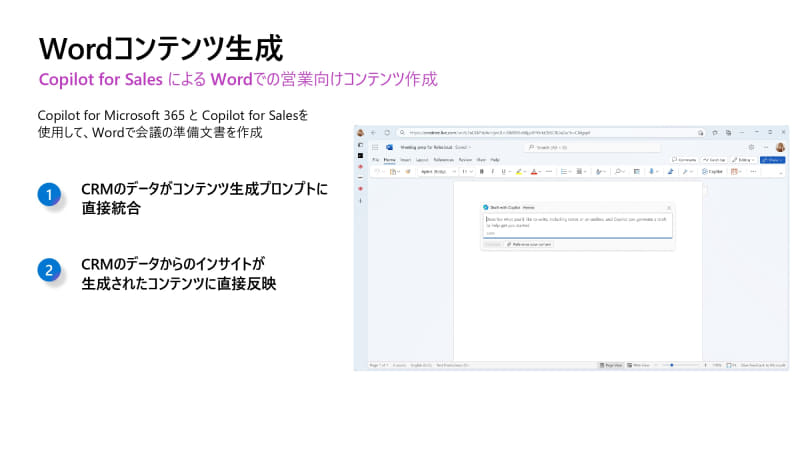Open the Styles icon in the ribbon
Screen dimensions: 800x450
pyautogui.click(x=599, y=172)
